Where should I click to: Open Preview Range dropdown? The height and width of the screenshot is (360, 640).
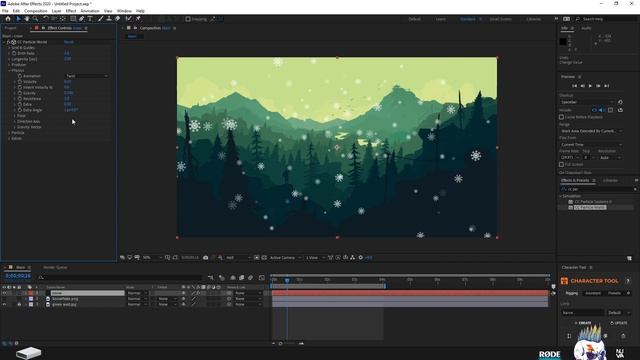point(591,131)
